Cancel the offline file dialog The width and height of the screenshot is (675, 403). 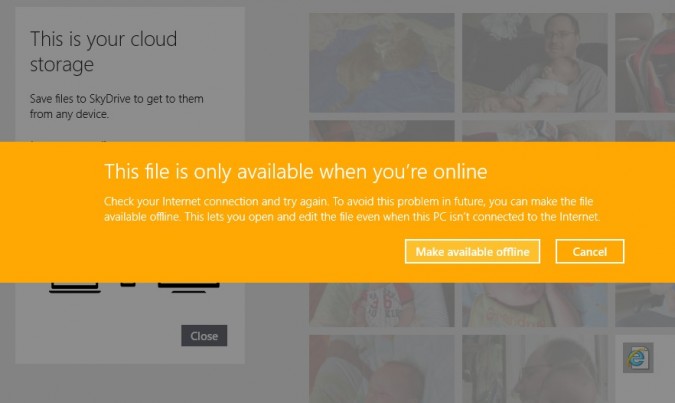point(589,251)
